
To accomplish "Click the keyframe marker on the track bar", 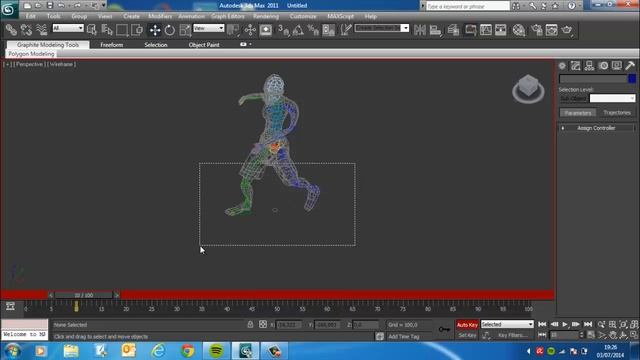I will [x=76, y=306].
